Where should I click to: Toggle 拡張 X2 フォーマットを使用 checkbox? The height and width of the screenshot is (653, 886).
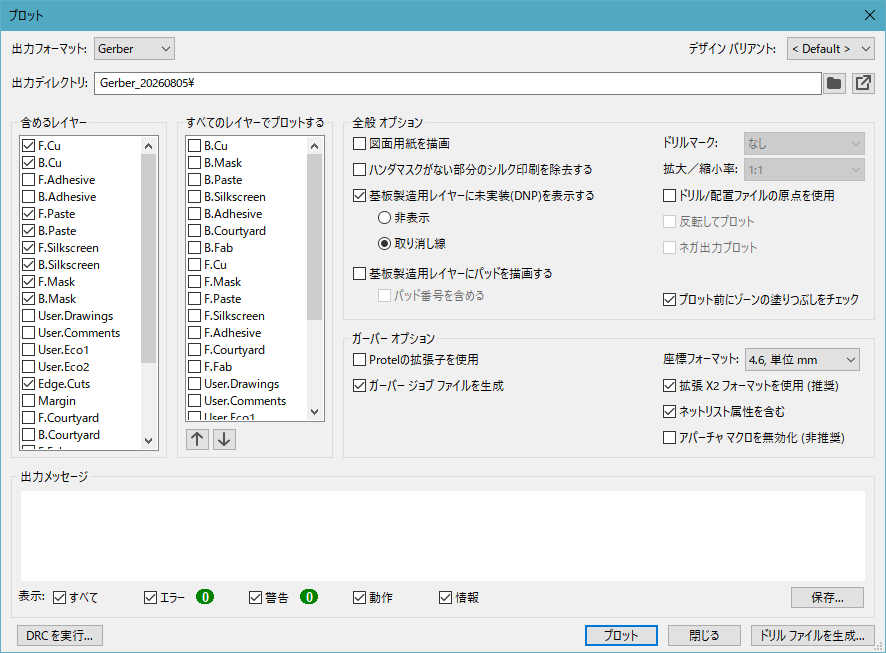(x=670, y=385)
